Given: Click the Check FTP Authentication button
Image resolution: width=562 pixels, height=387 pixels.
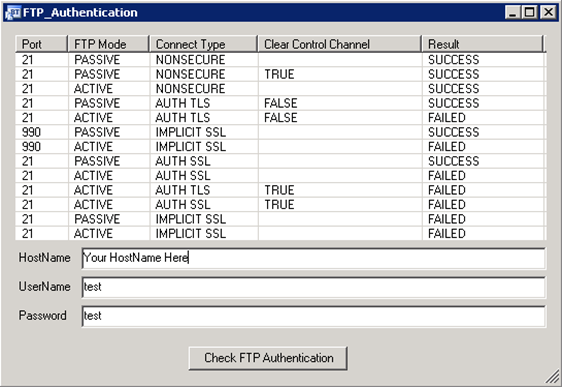Looking at the screenshot, I should point(268,358).
